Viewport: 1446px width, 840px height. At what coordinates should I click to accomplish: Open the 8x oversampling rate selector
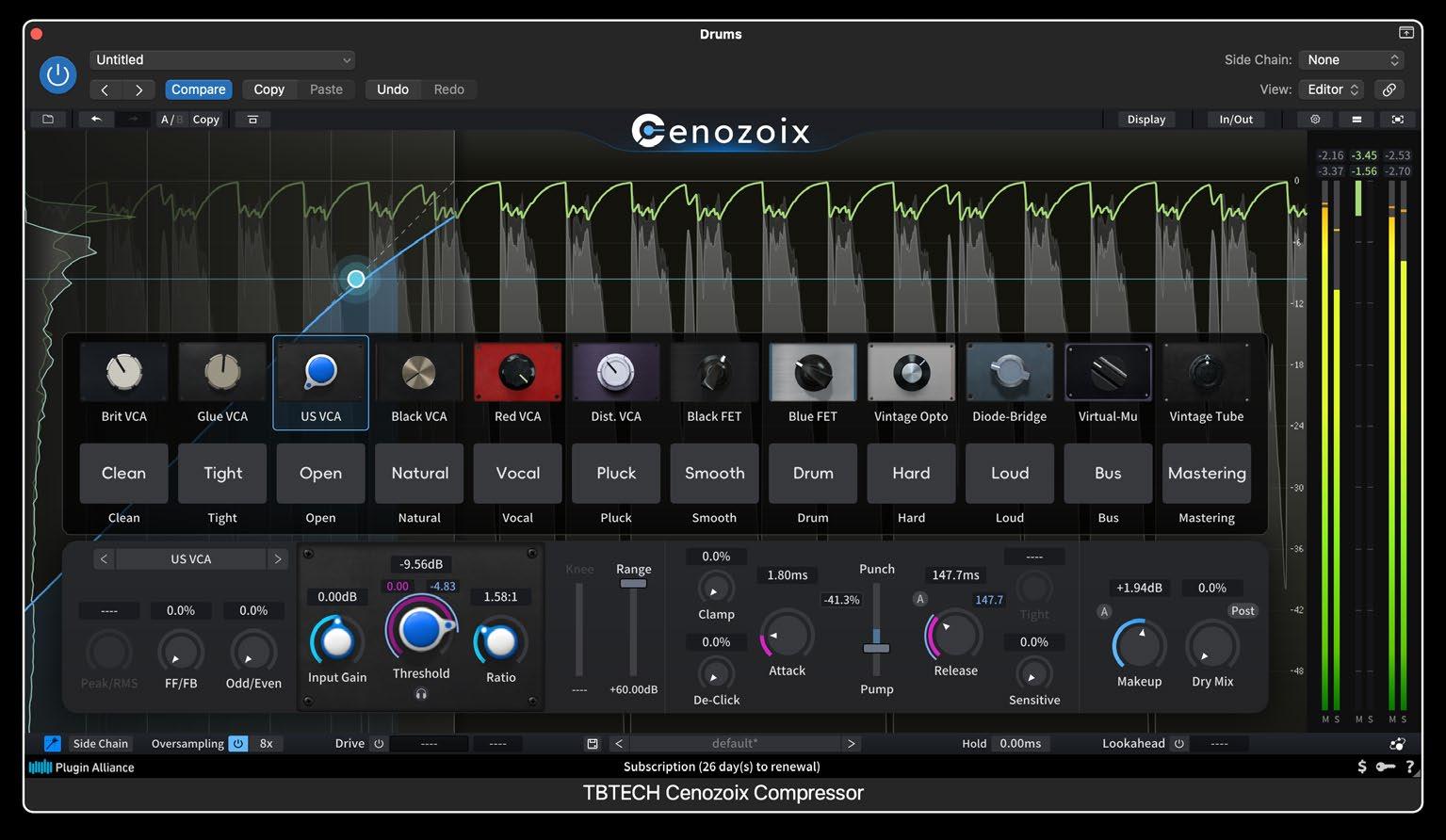tap(267, 744)
